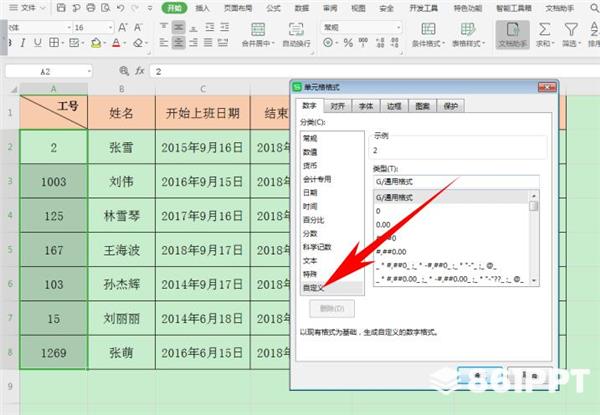This screenshot has width=600, height=415.
Task: Click the zoom magnifier beside fx
Action: [124, 71]
